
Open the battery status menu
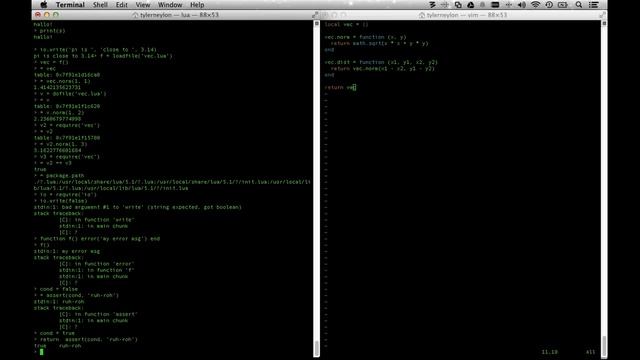pos(563,5)
